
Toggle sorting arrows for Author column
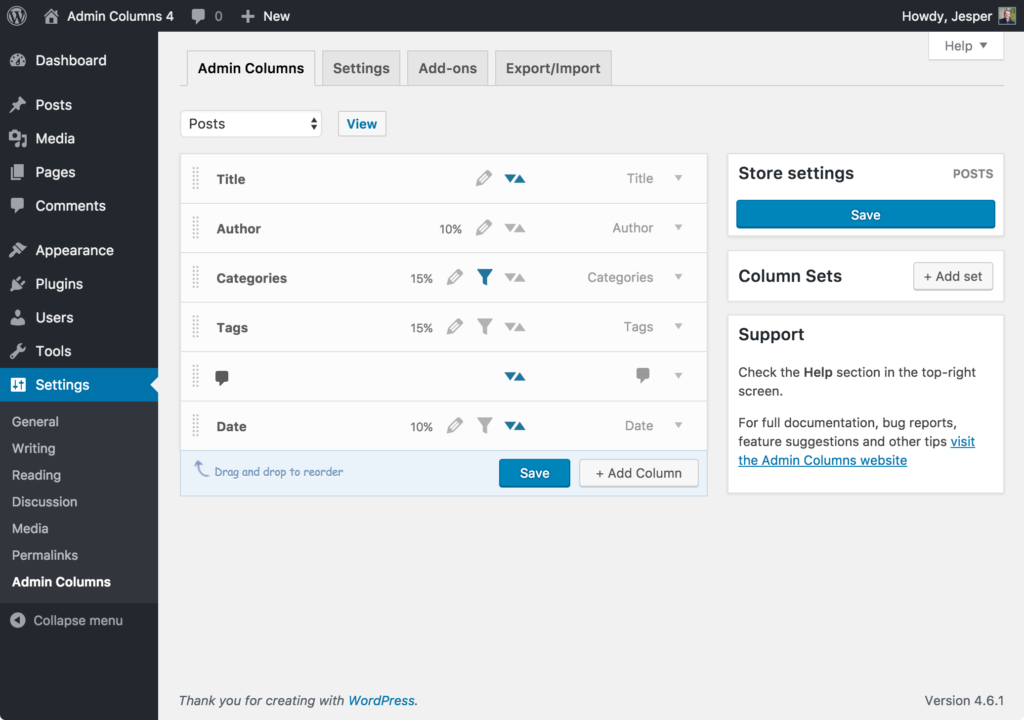coord(515,228)
